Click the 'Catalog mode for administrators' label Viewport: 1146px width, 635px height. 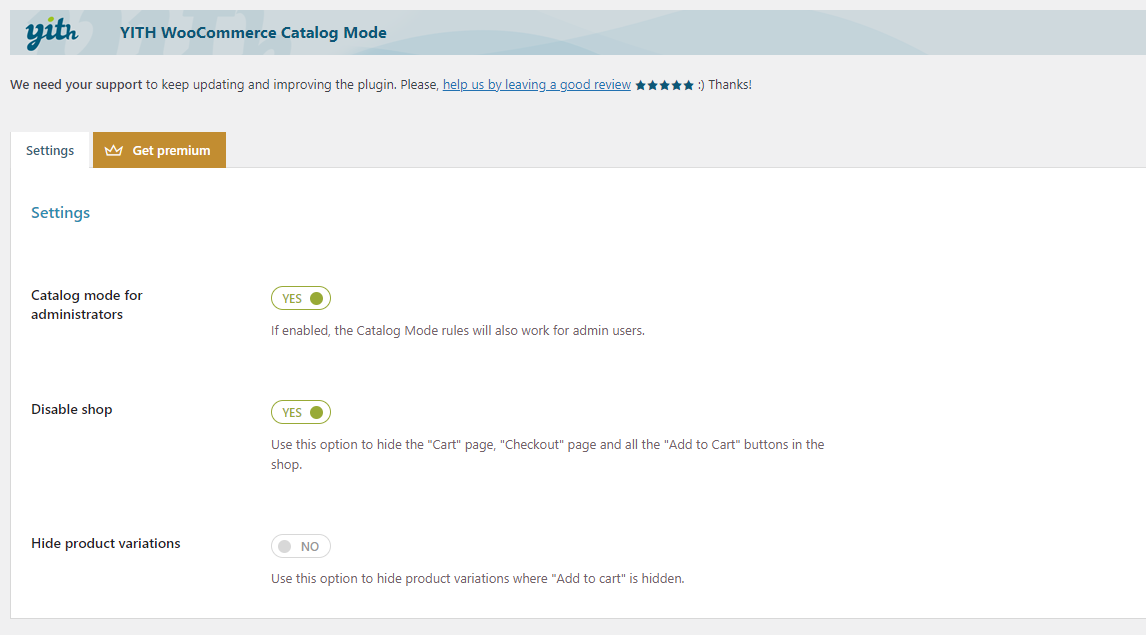(x=86, y=305)
